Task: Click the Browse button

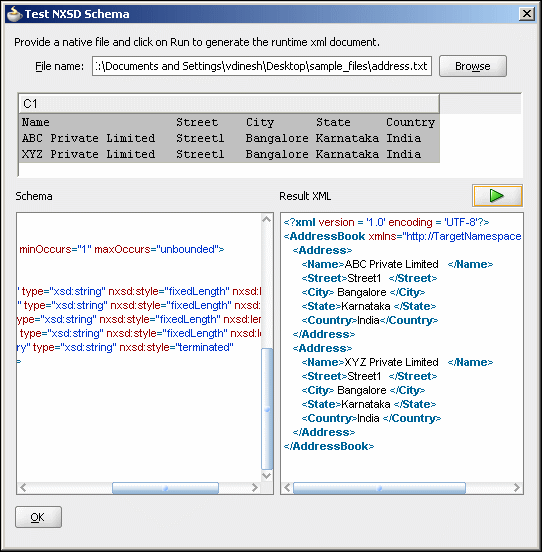Action: click(473, 66)
